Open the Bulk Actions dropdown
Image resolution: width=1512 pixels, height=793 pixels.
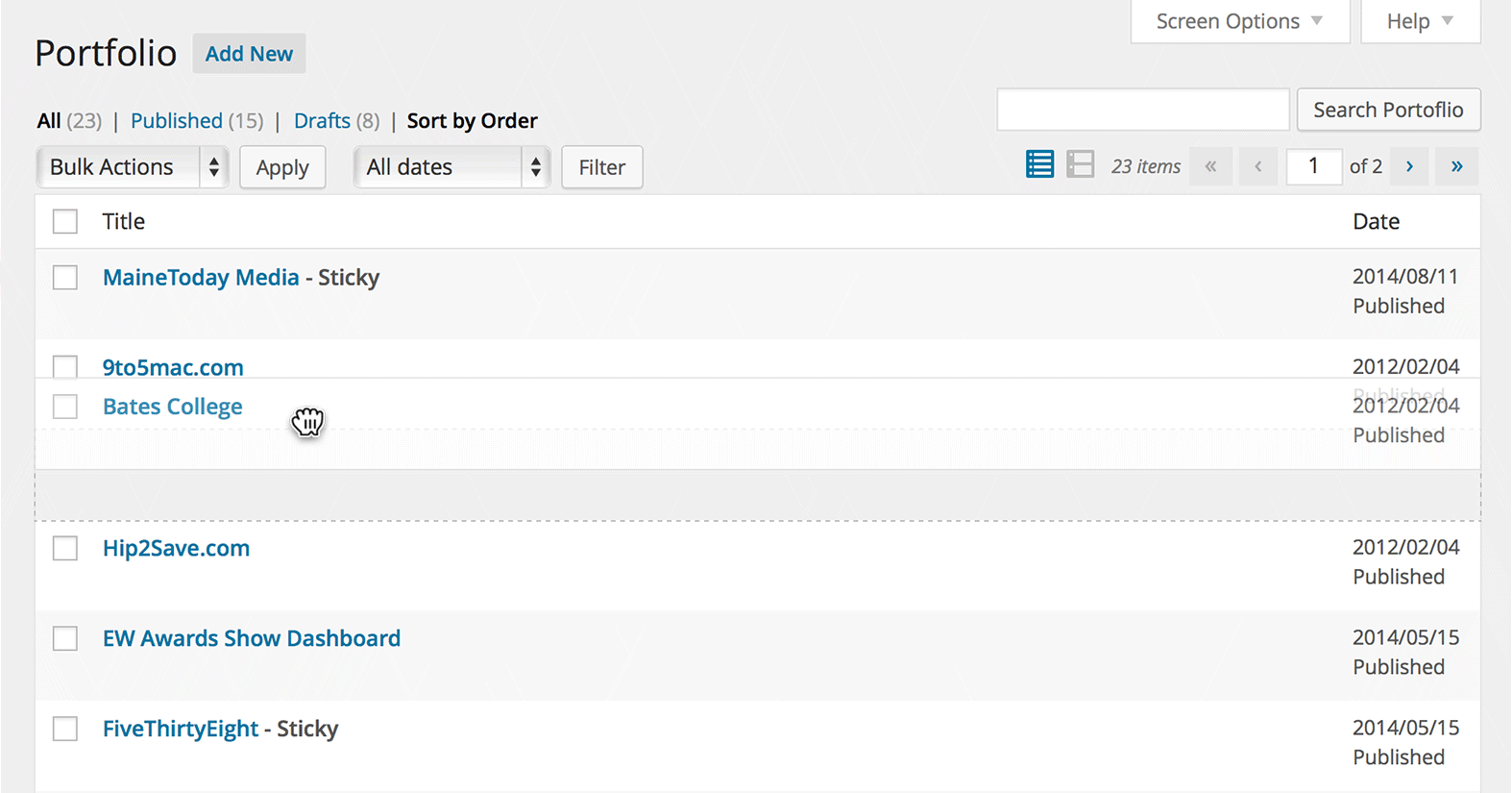[x=133, y=167]
